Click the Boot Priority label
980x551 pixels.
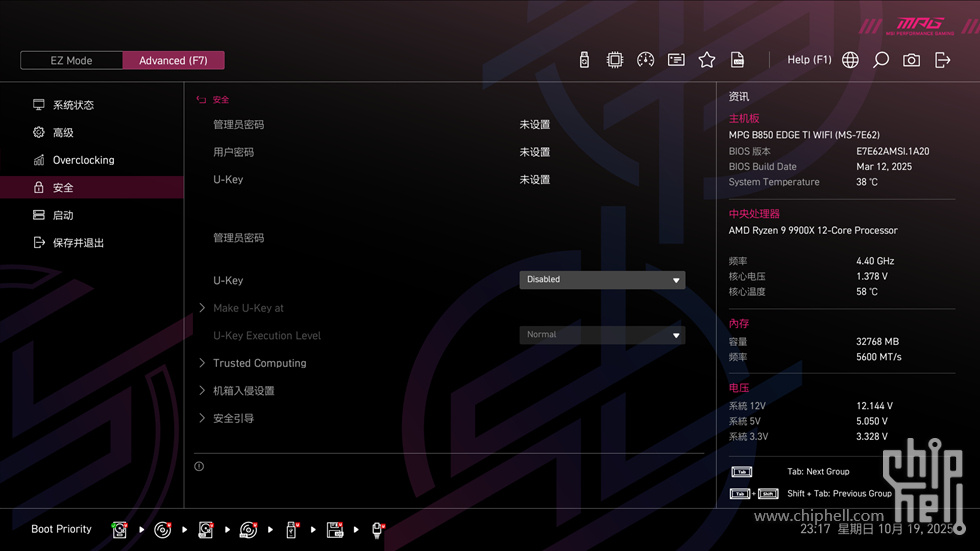(61, 529)
